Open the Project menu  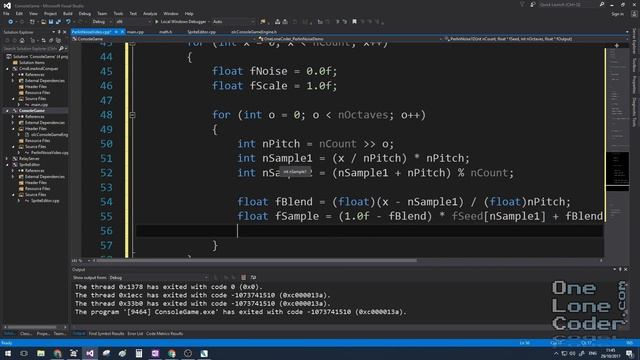click(x=50, y=13)
